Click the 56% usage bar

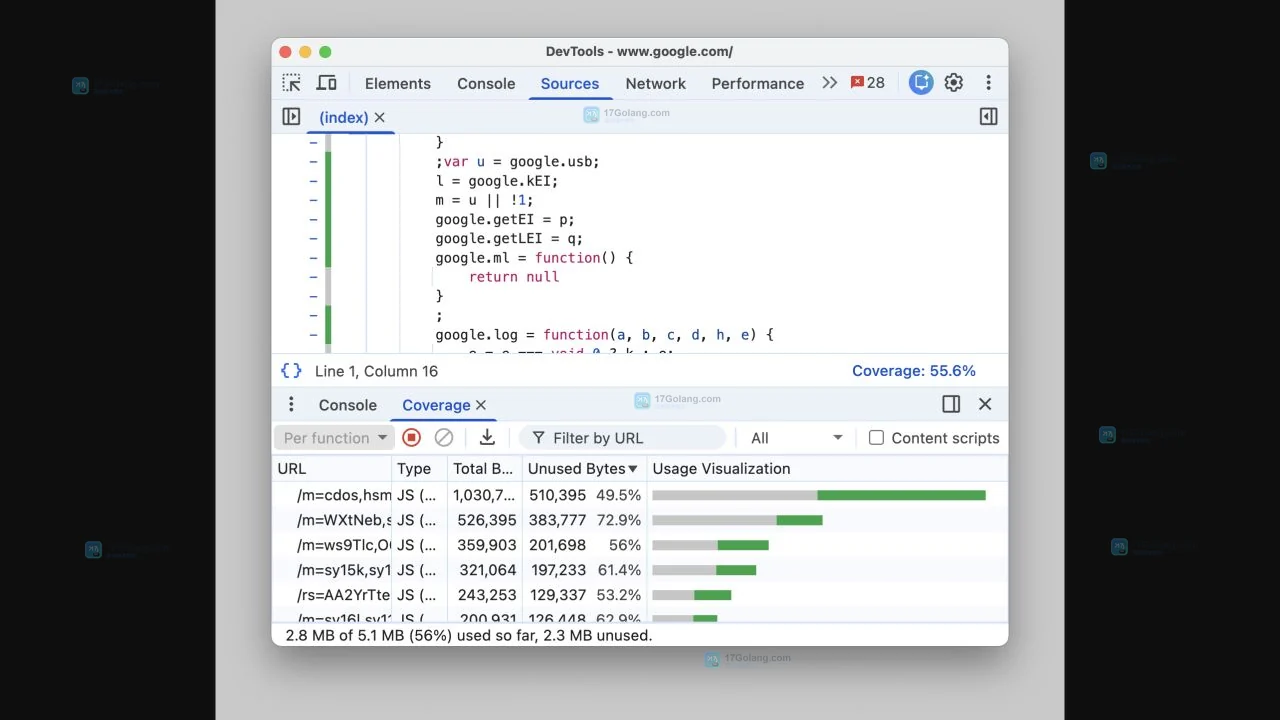[710, 545]
